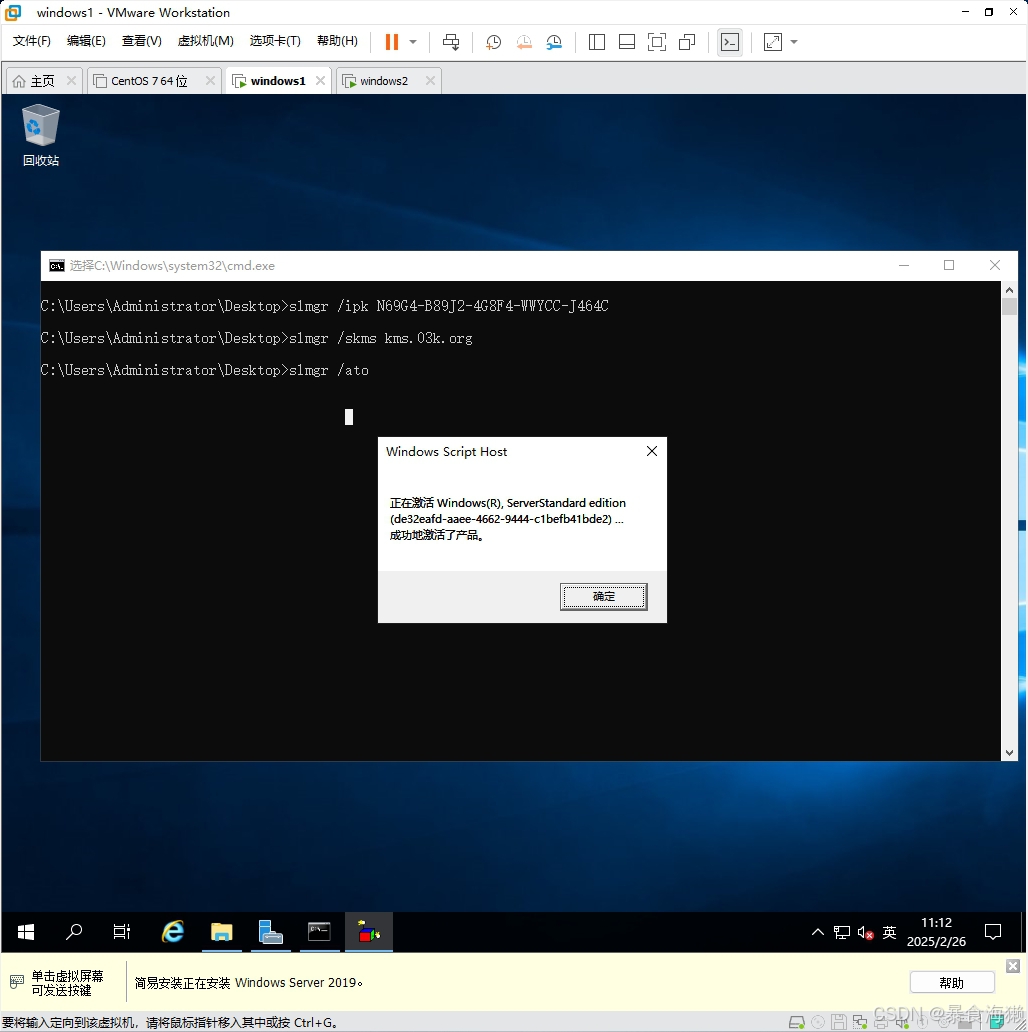The height and width of the screenshot is (1032, 1028).
Task: Open the console view button
Action: (730, 42)
